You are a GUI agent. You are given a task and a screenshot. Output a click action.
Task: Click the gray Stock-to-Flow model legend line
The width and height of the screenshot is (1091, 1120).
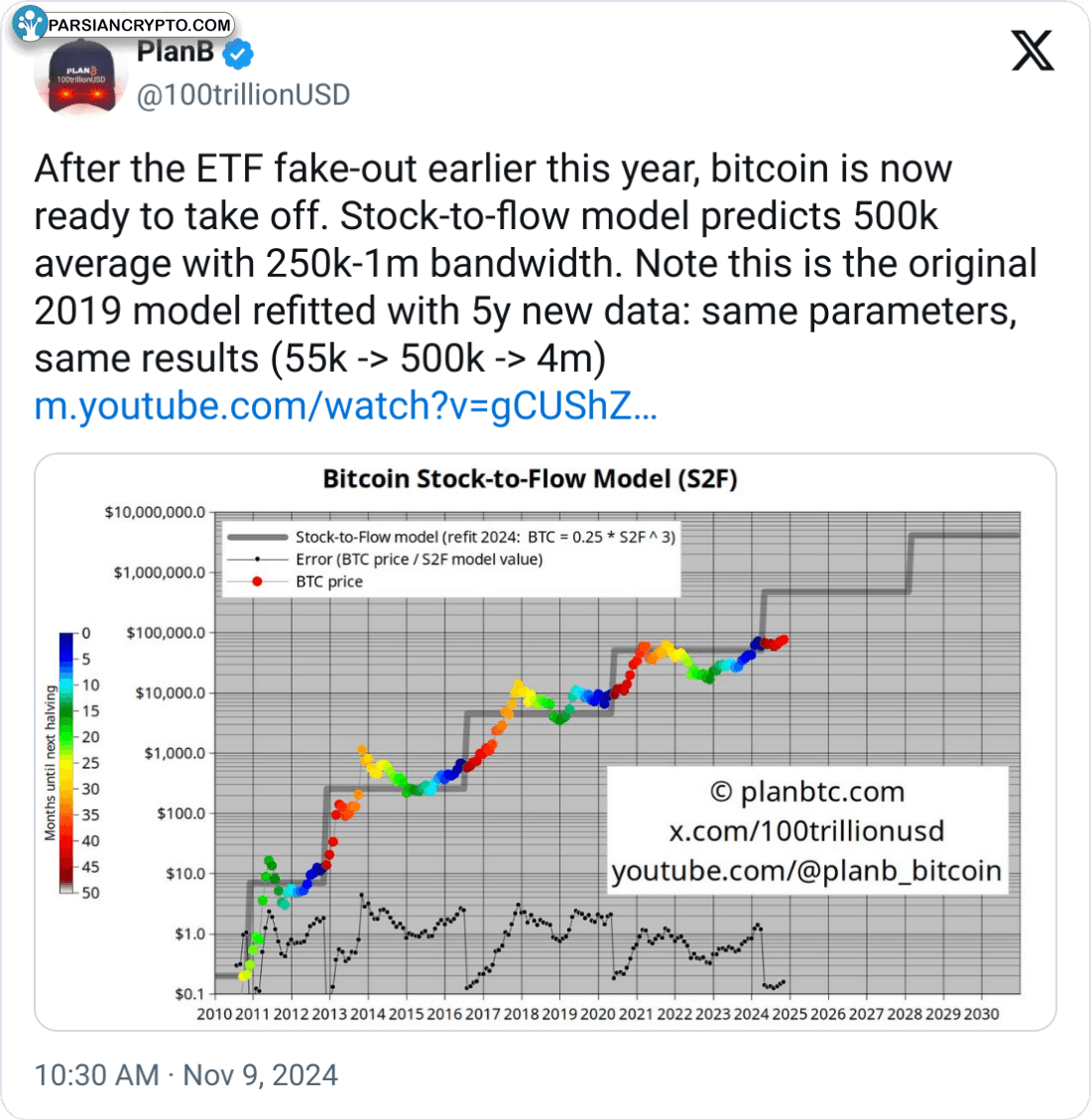coord(257,537)
